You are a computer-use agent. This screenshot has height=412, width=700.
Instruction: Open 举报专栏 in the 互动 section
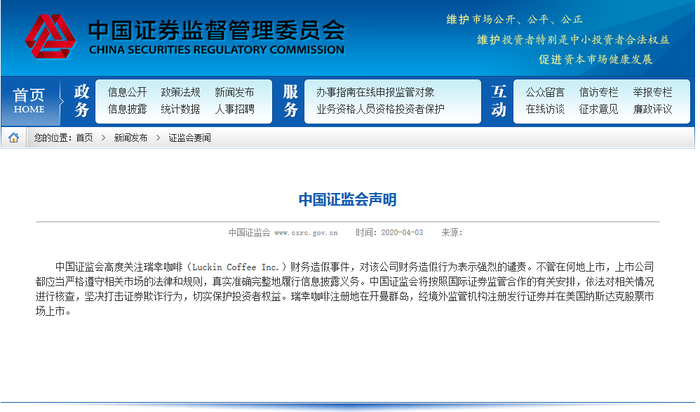[652, 92]
